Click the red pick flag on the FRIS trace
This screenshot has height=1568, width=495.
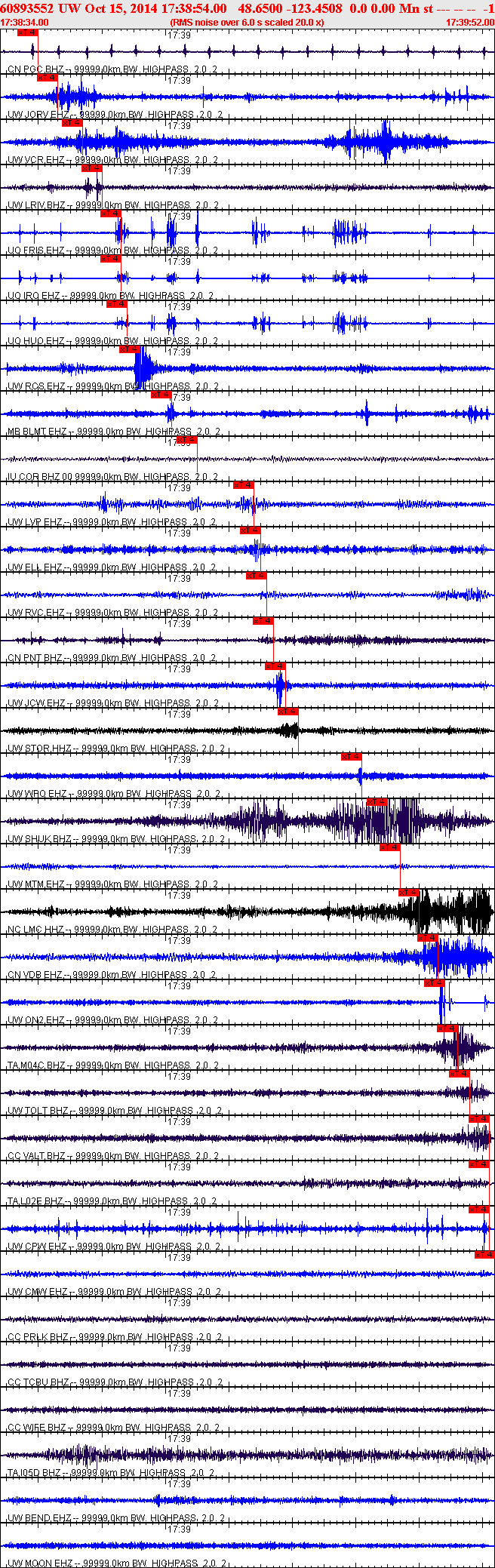[111, 214]
